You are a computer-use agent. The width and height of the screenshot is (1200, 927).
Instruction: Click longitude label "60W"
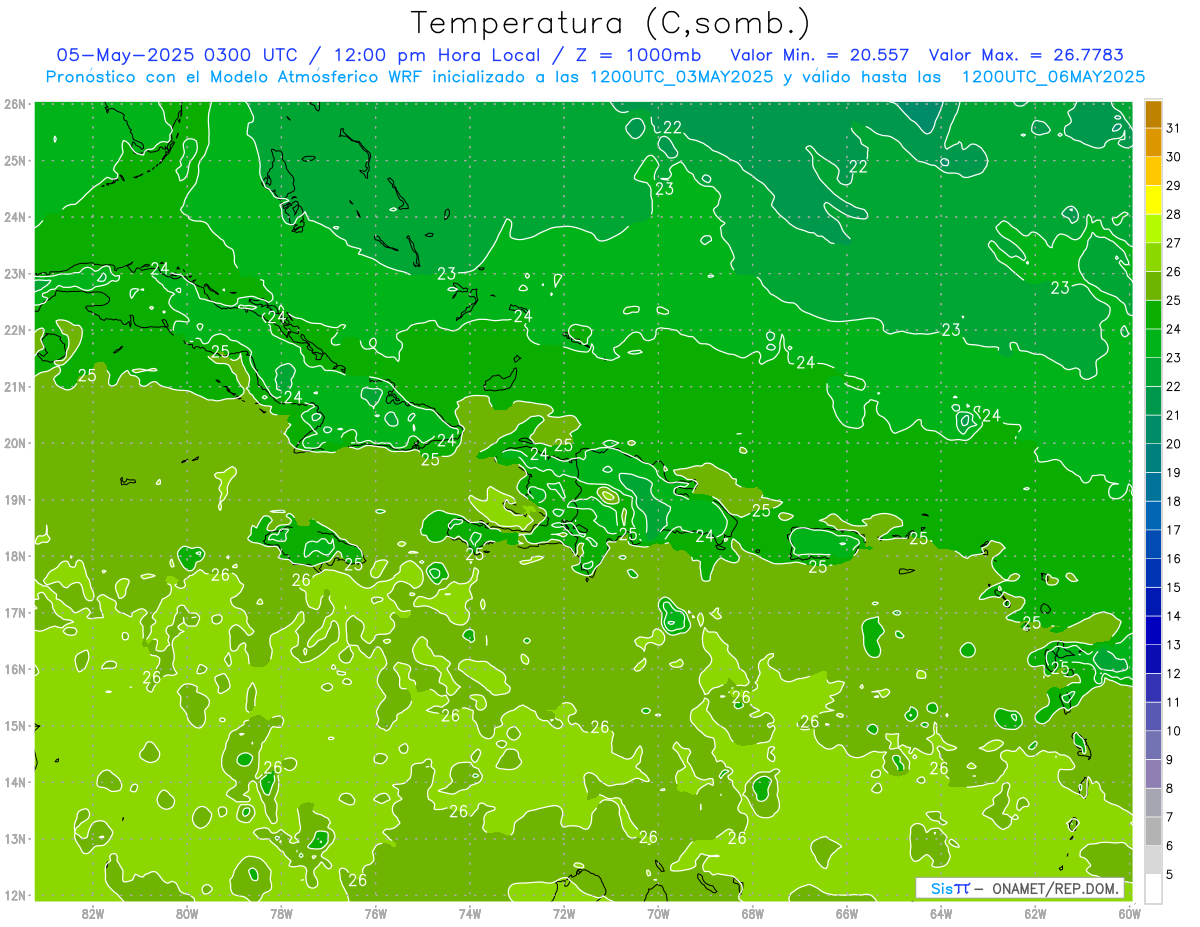pyautogui.click(x=1129, y=913)
